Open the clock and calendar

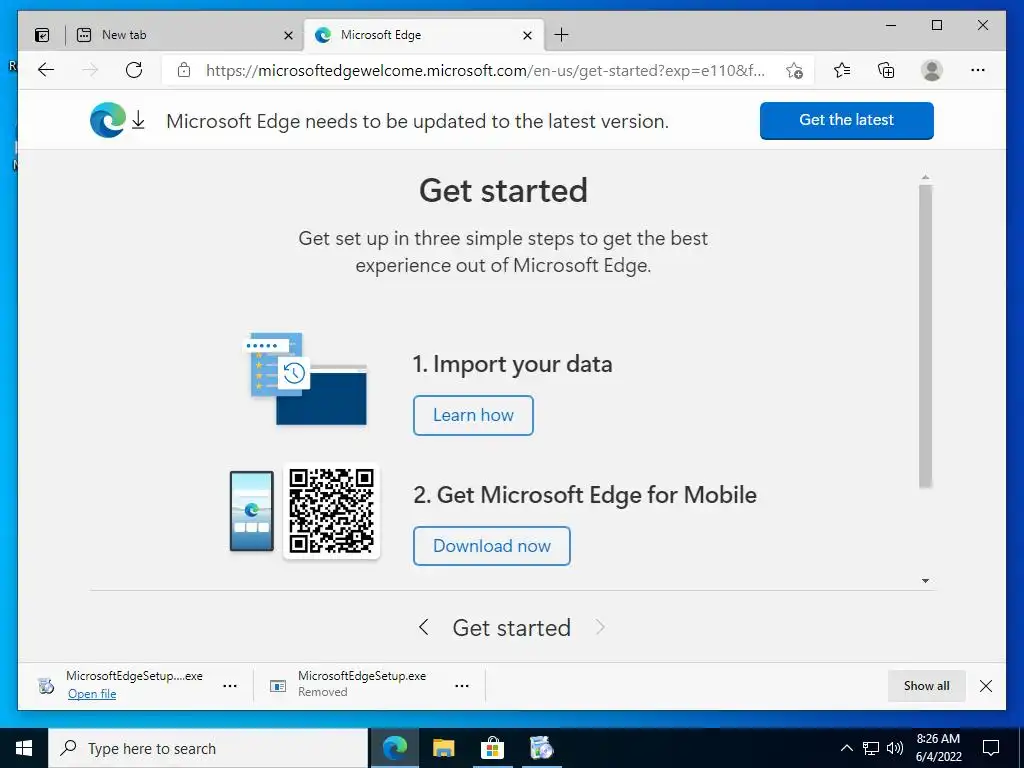pos(938,748)
